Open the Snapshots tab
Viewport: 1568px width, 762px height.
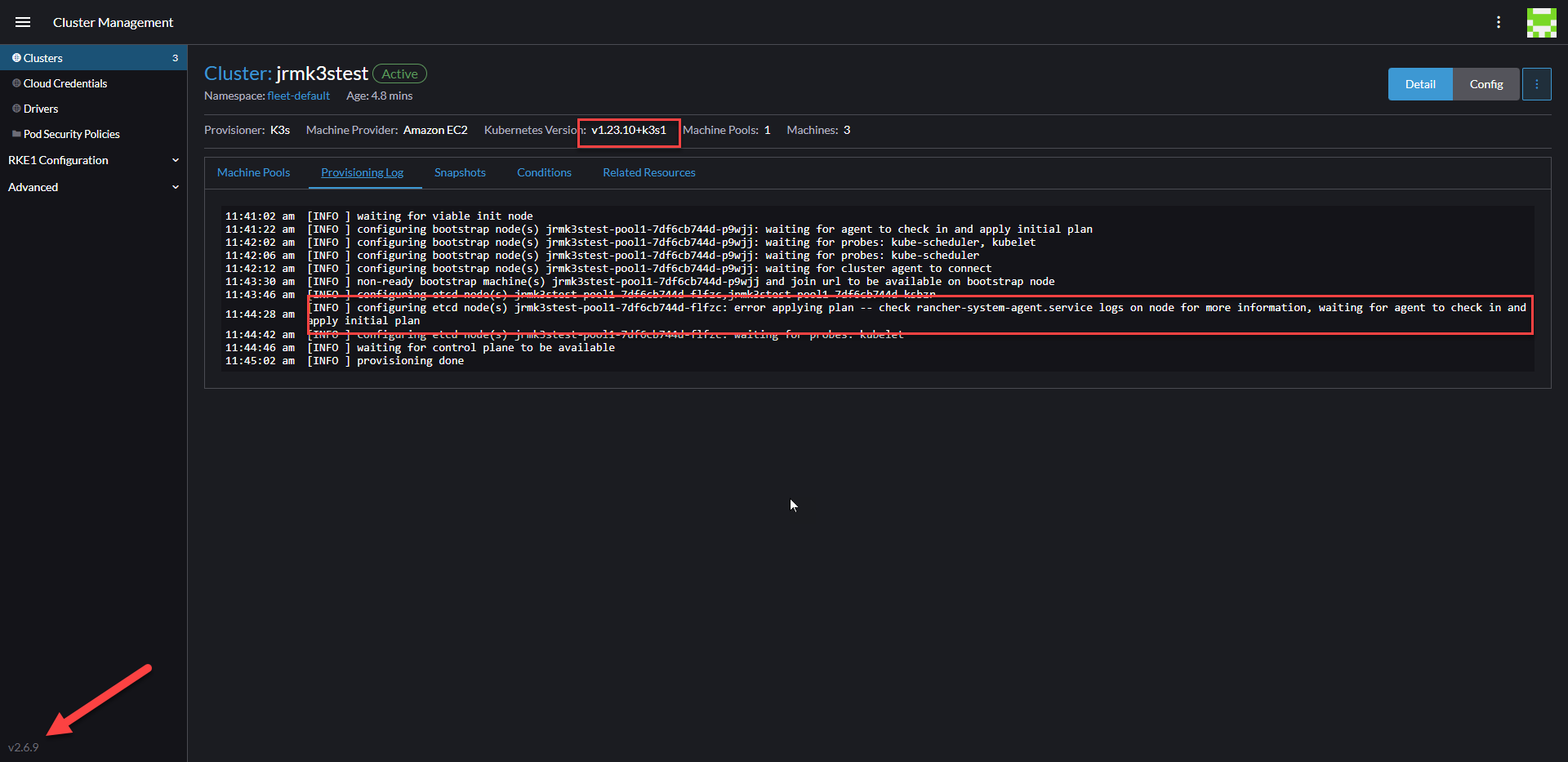tap(460, 172)
